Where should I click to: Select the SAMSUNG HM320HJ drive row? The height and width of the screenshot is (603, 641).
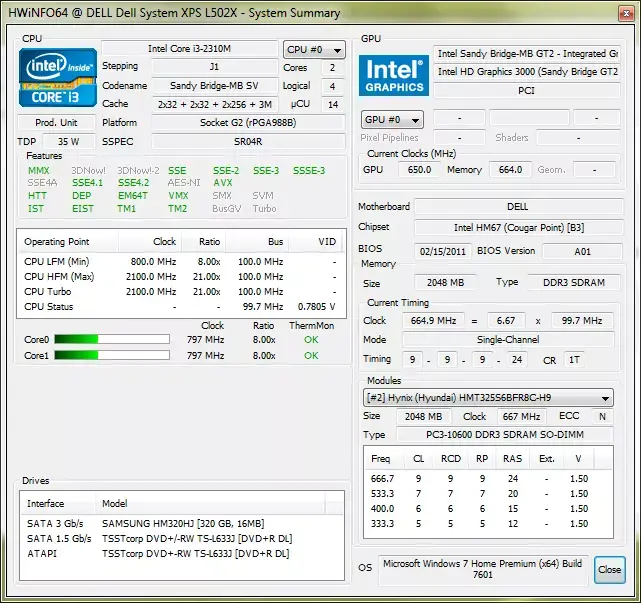(x=182, y=523)
